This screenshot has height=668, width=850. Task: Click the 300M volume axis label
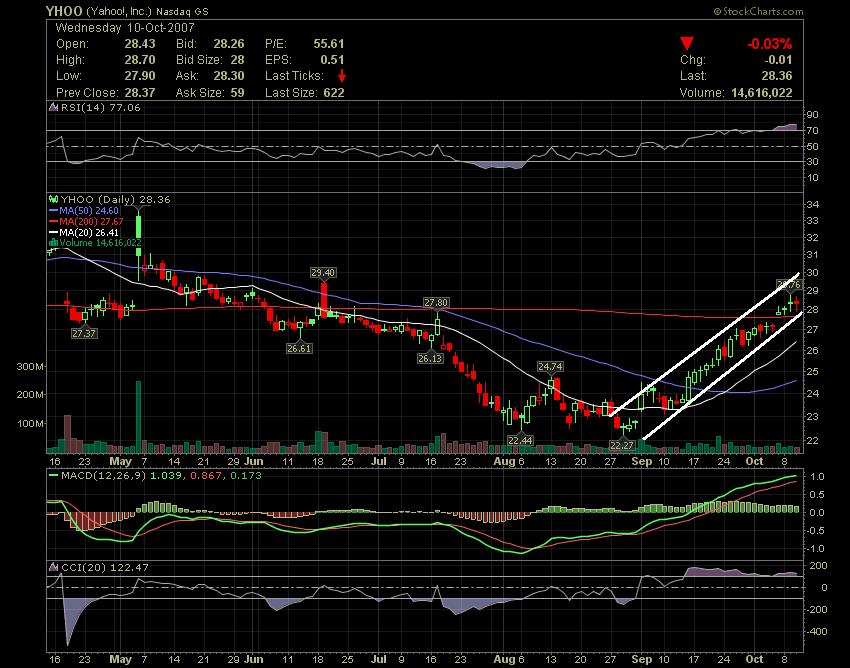pos(30,367)
